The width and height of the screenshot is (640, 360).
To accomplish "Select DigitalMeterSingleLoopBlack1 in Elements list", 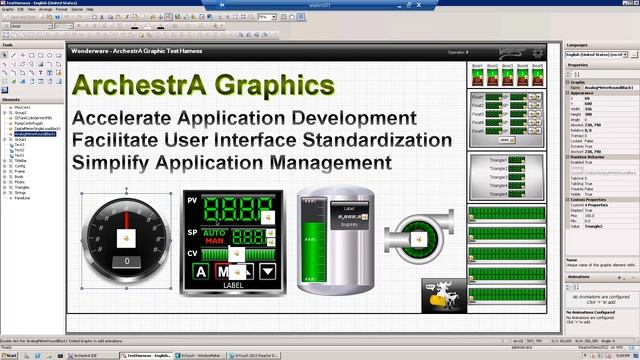I will pos(37,129).
